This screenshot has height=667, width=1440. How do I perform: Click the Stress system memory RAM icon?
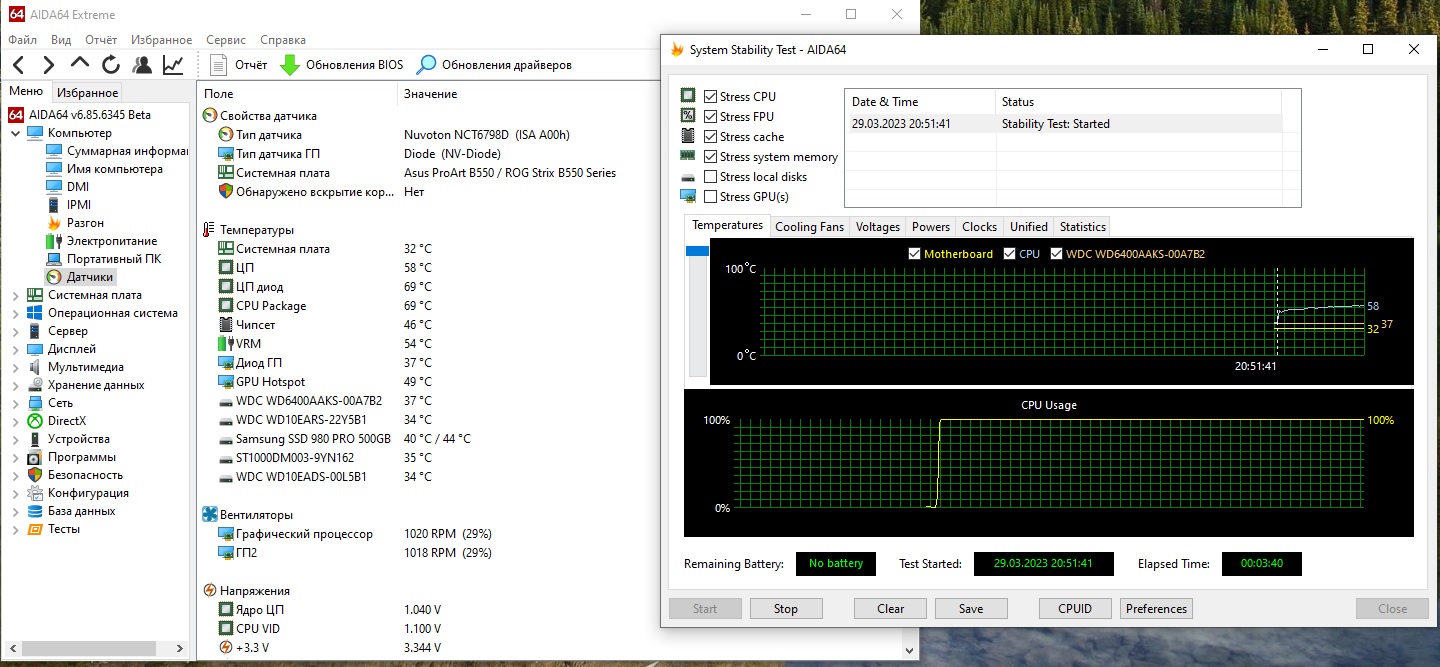pyautogui.click(x=688, y=156)
